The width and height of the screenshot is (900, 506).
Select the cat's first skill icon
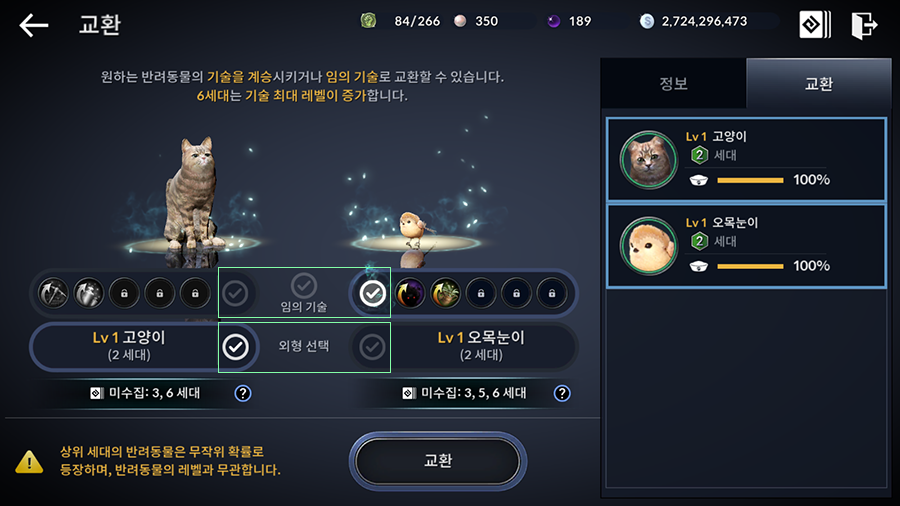point(53,293)
